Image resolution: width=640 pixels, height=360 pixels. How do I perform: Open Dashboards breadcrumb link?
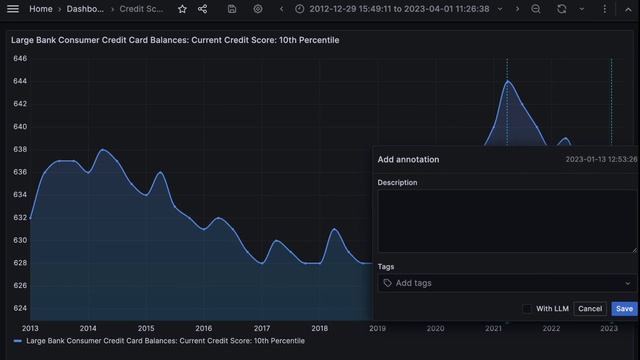pyautogui.click(x=85, y=9)
